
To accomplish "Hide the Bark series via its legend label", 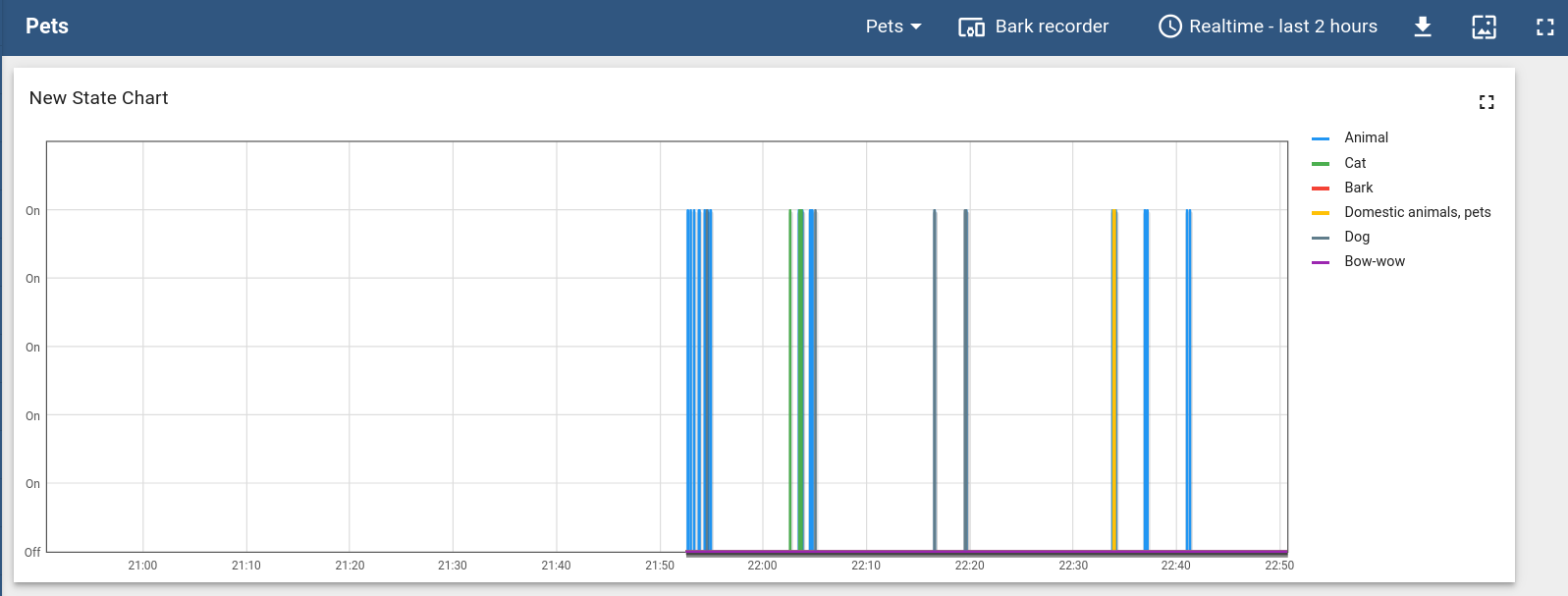I will pyautogui.click(x=1358, y=188).
